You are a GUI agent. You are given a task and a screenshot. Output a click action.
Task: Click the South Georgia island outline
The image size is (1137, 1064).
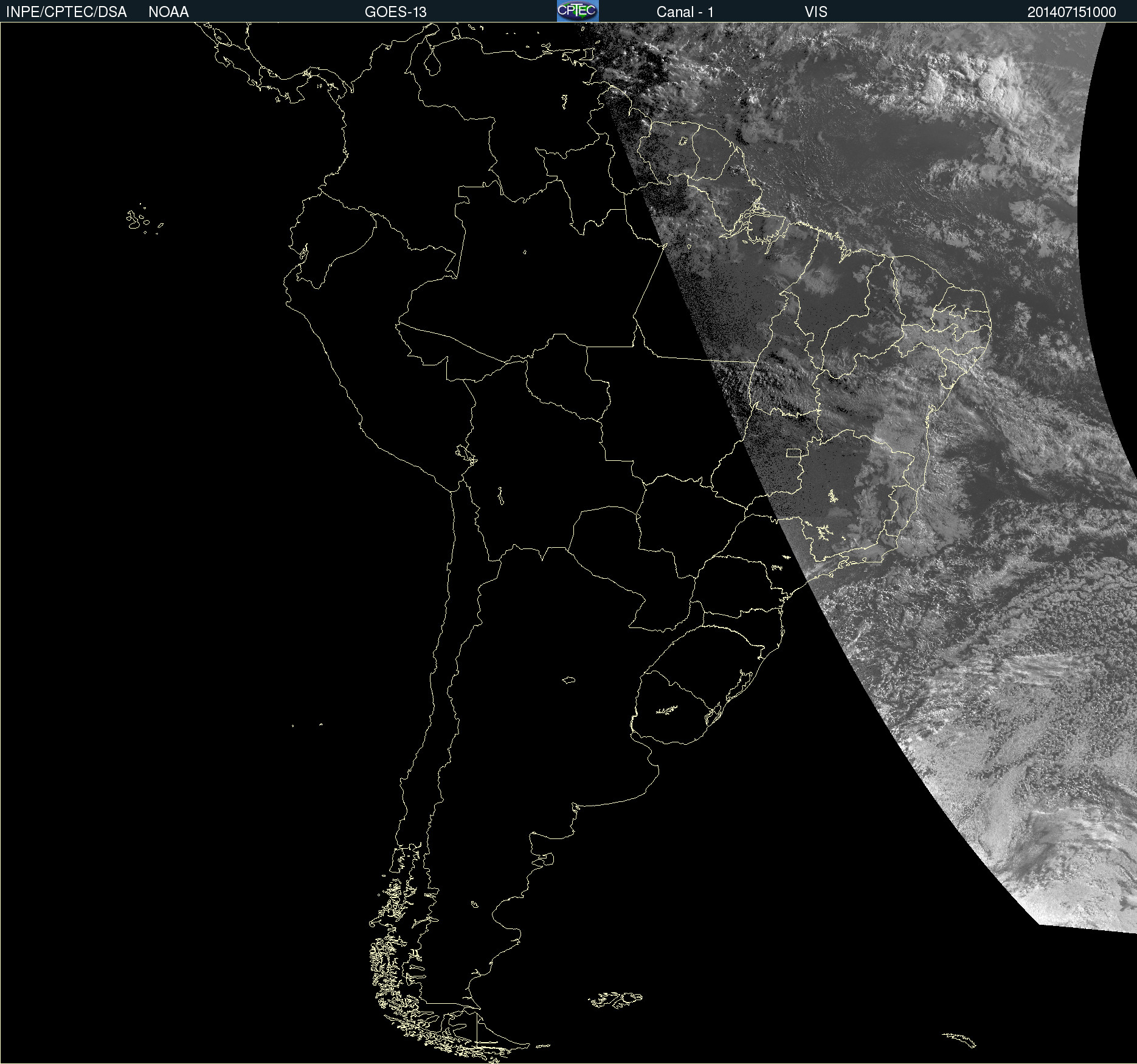pos(959,1038)
